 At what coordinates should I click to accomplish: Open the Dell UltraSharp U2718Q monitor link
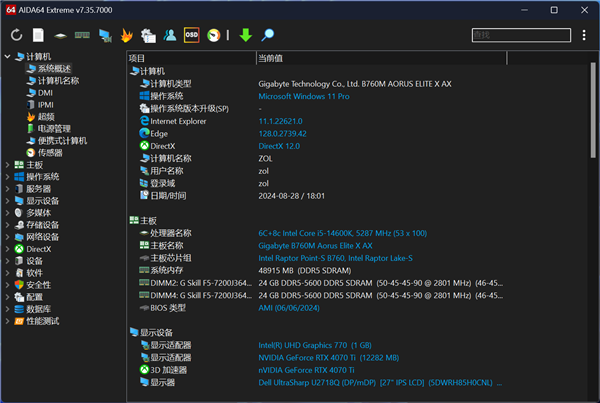click(x=380, y=383)
